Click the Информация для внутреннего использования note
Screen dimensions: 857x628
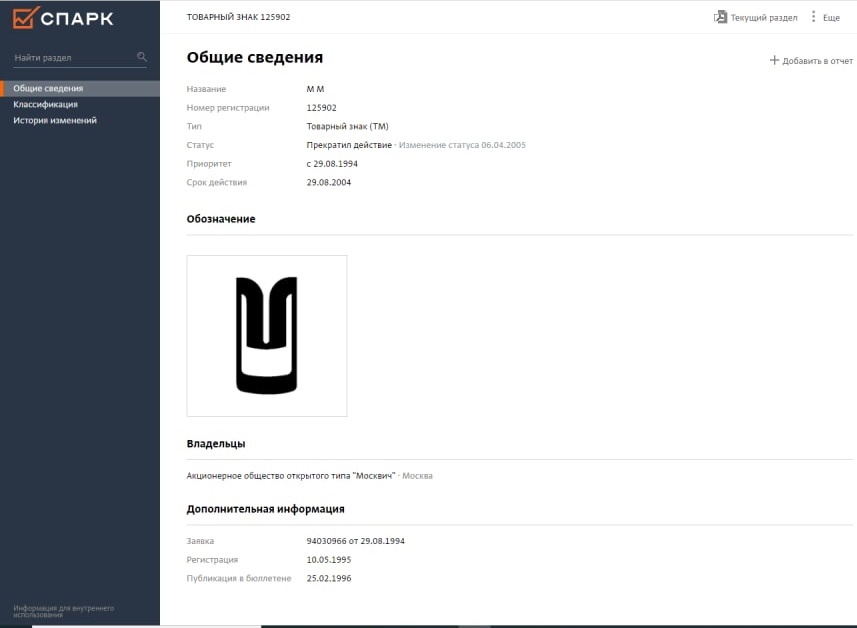pyautogui.click(x=63, y=611)
